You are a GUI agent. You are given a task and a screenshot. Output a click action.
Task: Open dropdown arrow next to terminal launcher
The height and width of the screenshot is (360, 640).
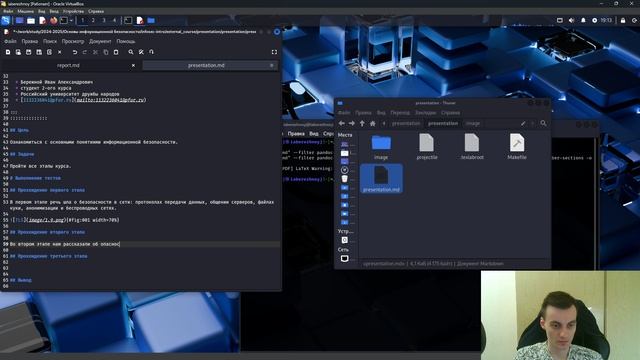pyautogui.click(x=71, y=20)
